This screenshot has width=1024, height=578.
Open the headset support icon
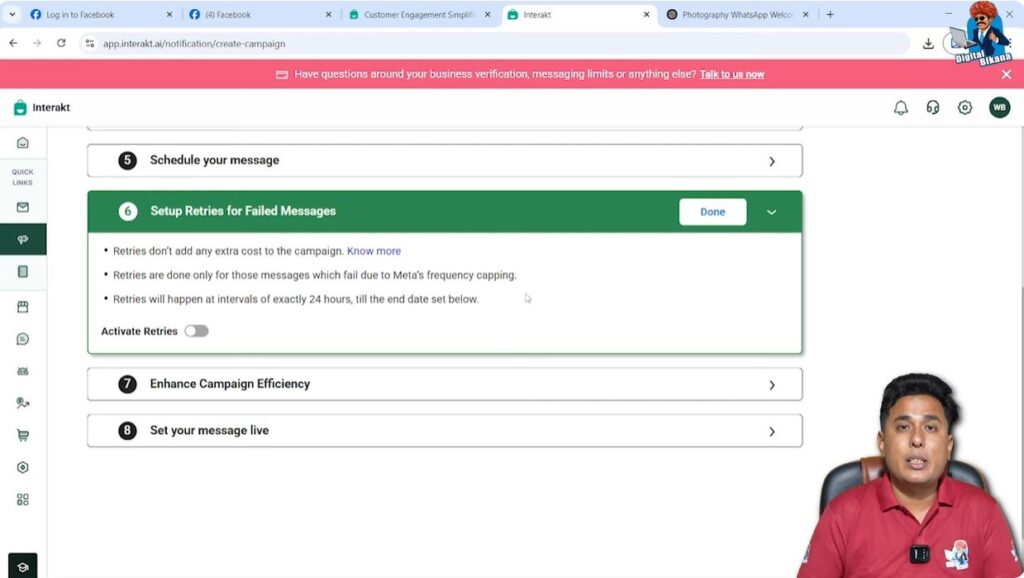click(932, 107)
